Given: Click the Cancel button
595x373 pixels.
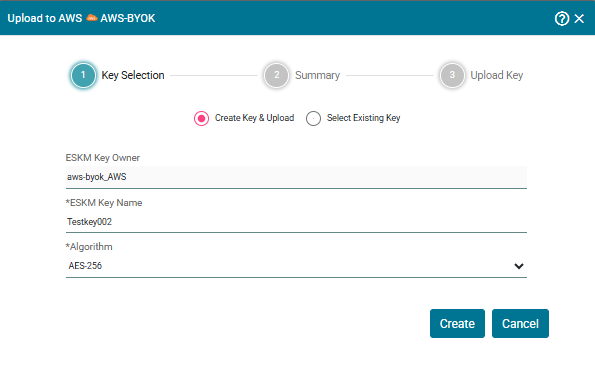Looking at the screenshot, I should (520, 323).
